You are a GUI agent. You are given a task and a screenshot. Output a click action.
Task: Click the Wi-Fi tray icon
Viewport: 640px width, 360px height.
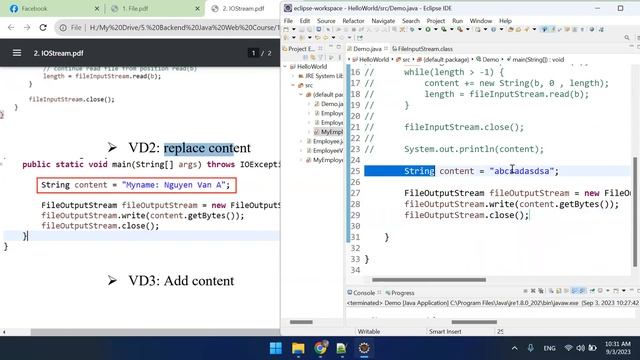point(569,348)
